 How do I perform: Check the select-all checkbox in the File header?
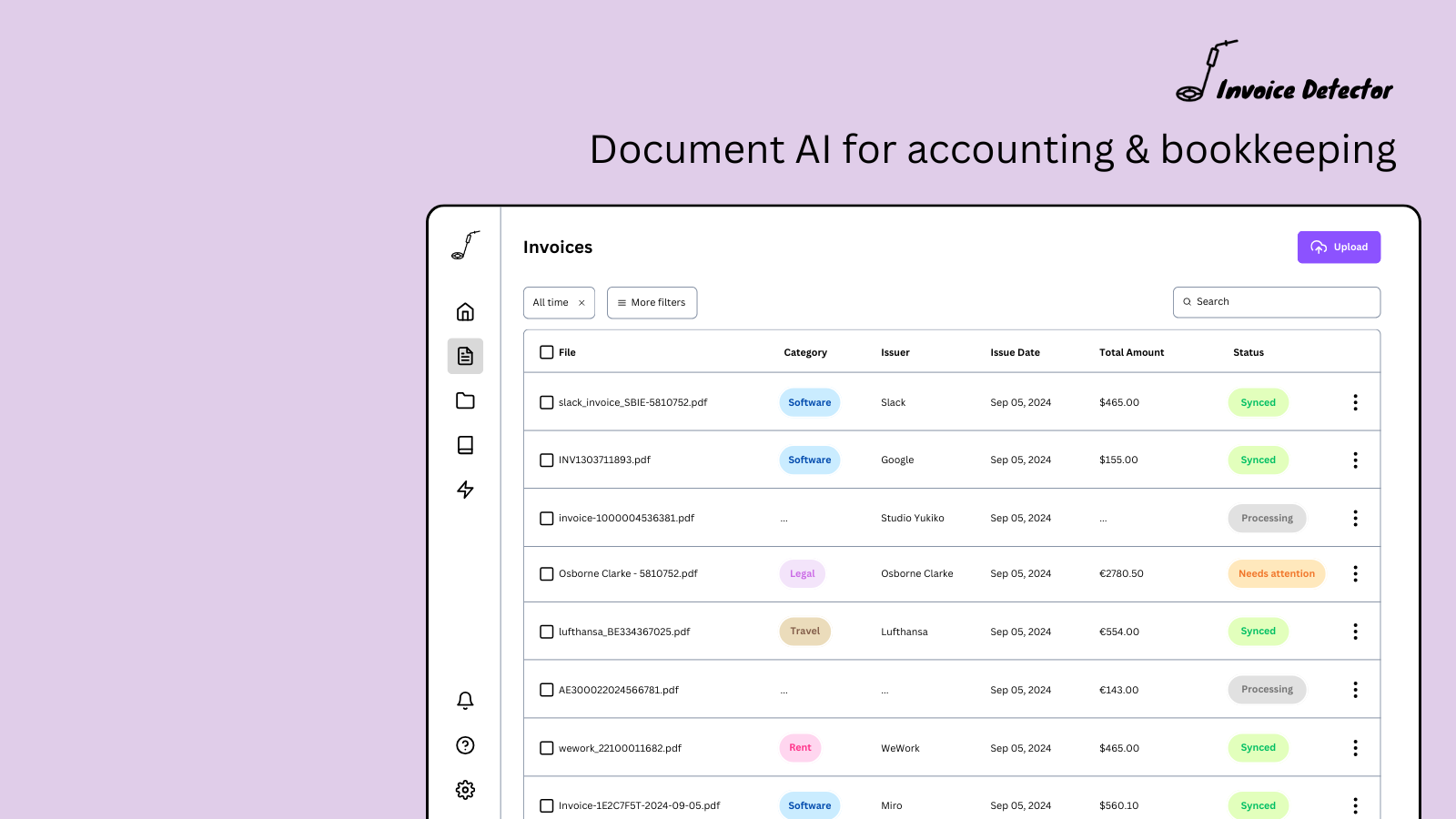click(x=546, y=351)
